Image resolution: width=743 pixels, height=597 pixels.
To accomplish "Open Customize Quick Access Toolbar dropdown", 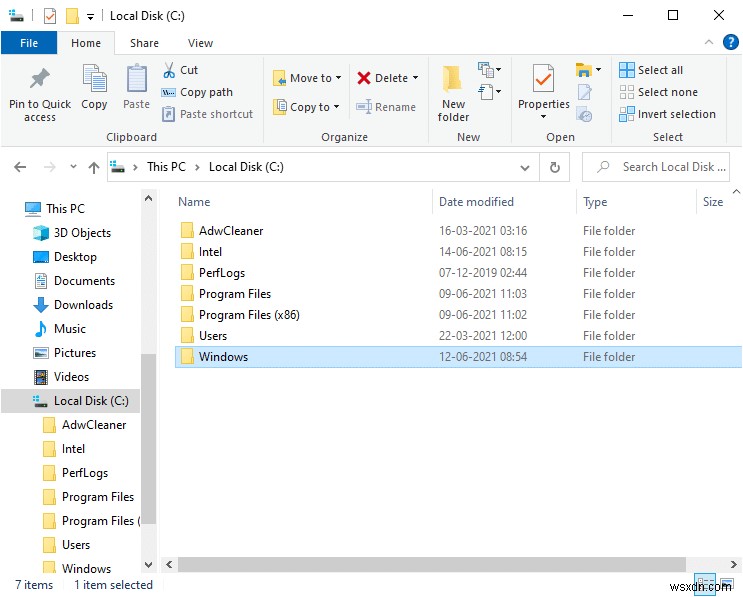I will coord(90,18).
